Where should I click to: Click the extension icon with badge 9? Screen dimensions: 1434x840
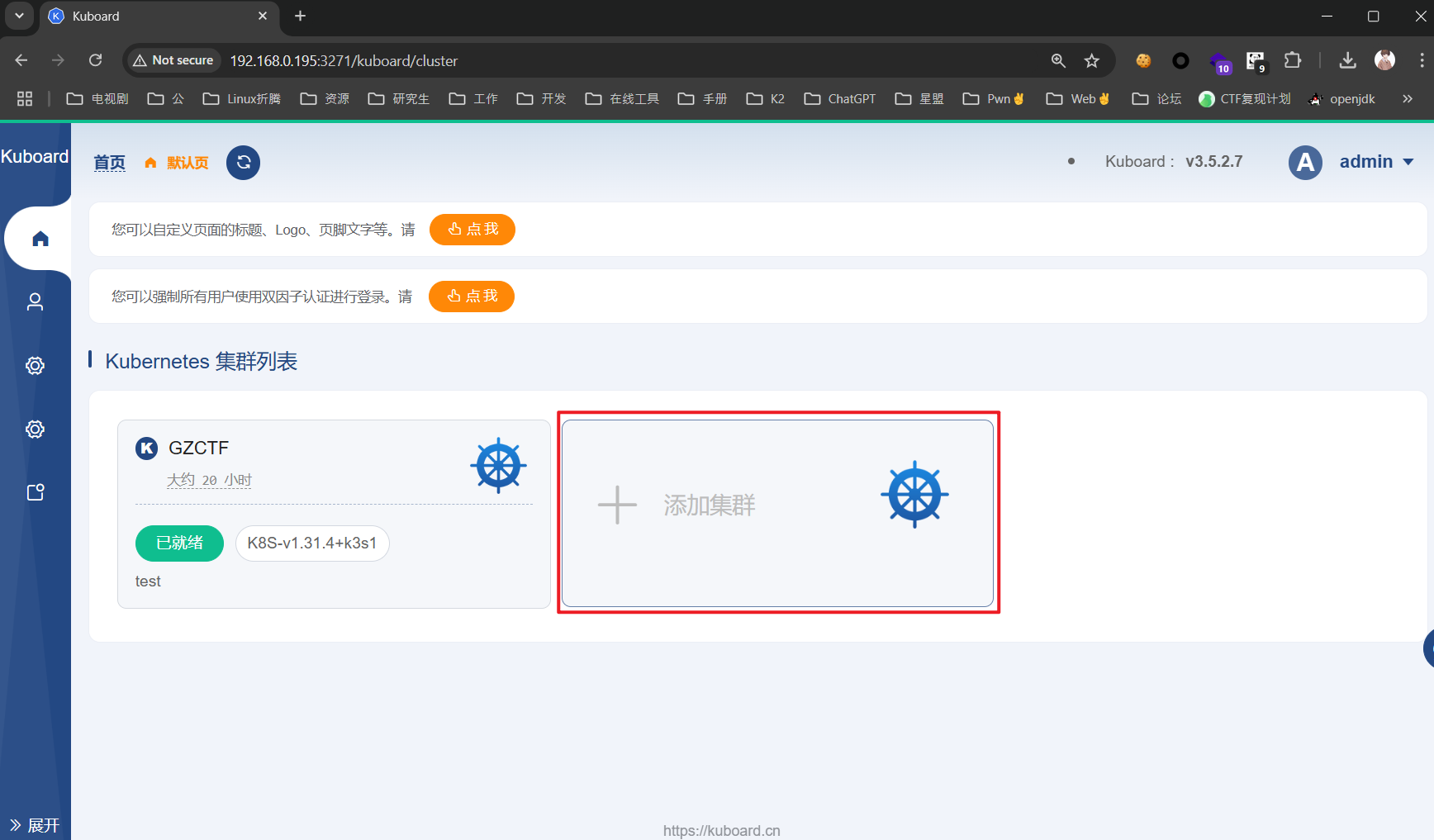pos(1256,61)
